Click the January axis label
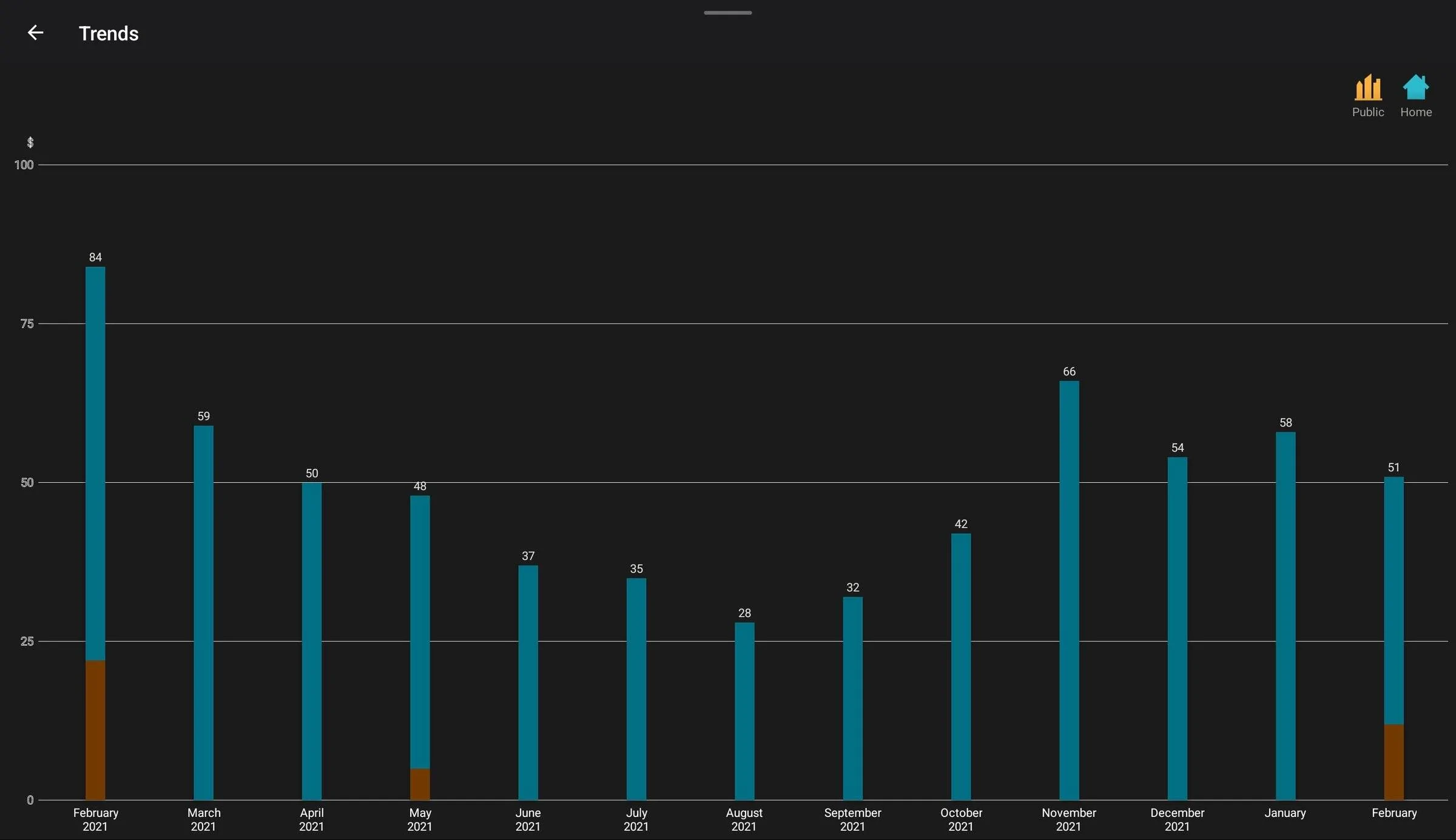Viewport: 1456px width, 840px height. pos(1286,813)
